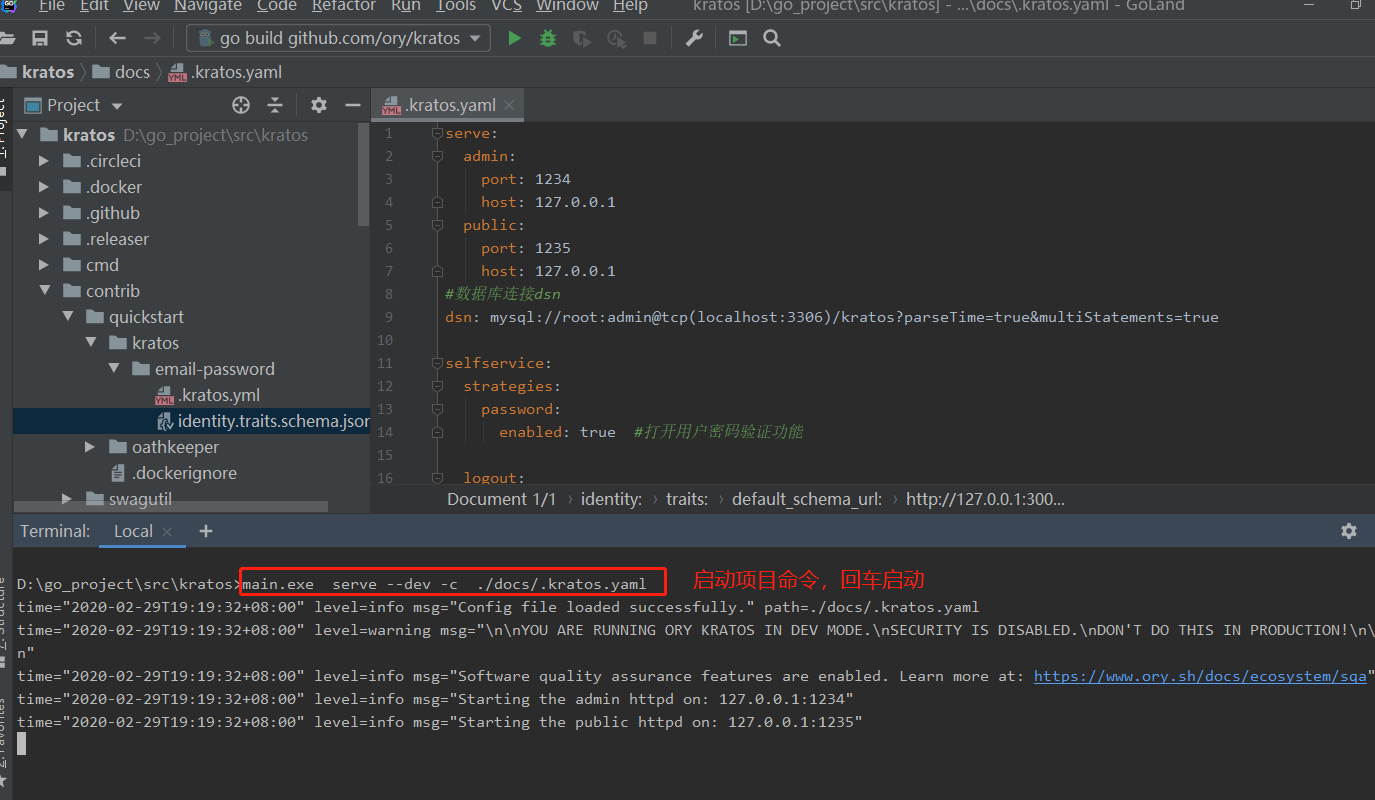Open the ory.sh sqa documentation link
Viewport: 1375px width, 800px height.
[x=1200, y=676]
